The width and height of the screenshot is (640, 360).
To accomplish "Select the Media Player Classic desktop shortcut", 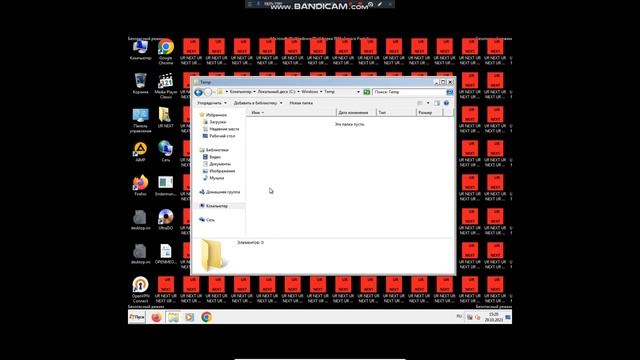I will click(x=166, y=86).
